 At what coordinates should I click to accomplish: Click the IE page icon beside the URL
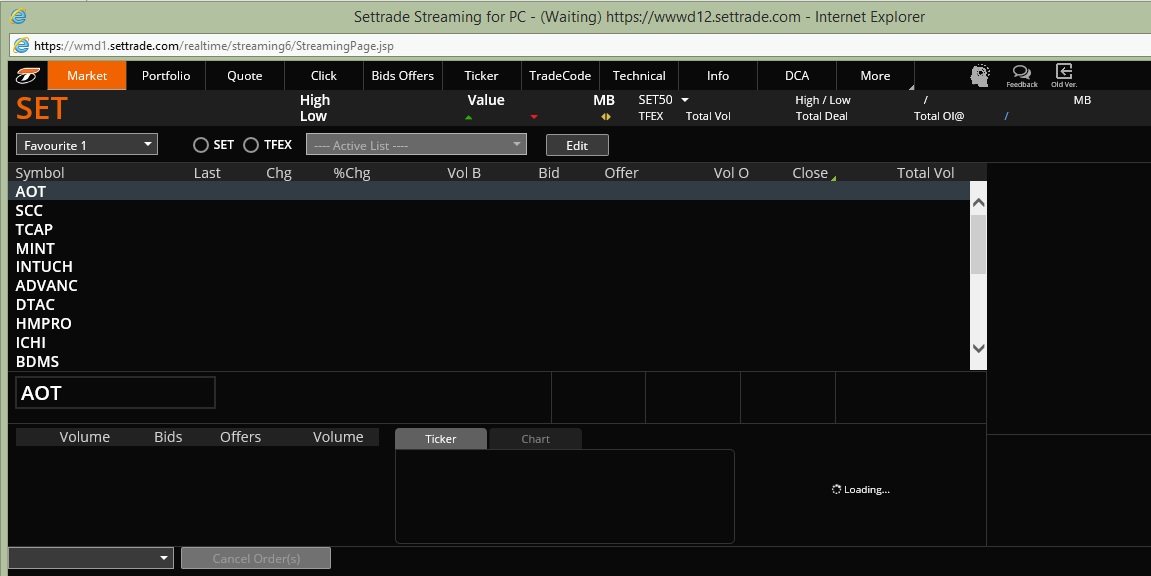[21, 45]
